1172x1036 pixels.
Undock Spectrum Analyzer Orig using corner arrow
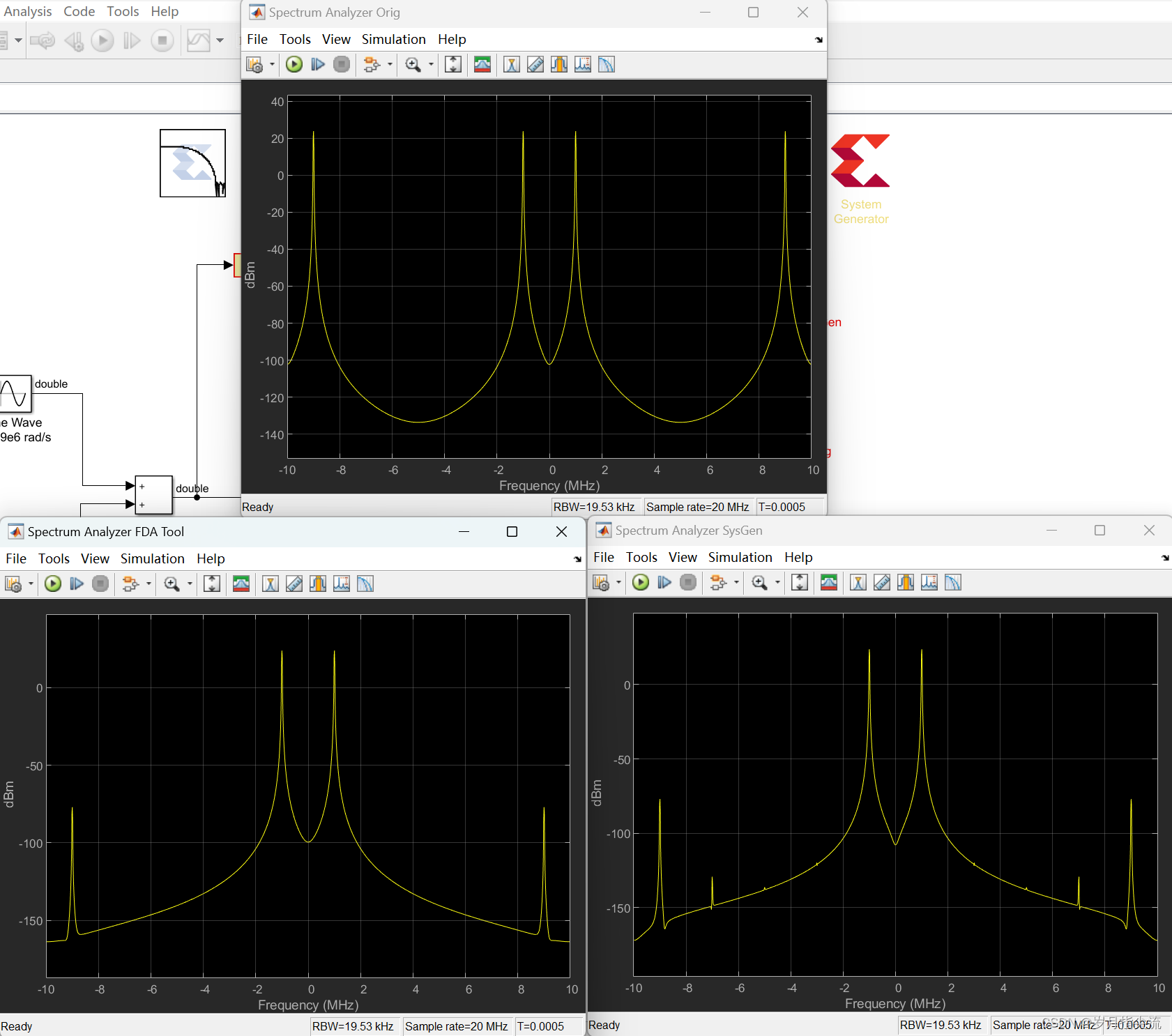819,40
